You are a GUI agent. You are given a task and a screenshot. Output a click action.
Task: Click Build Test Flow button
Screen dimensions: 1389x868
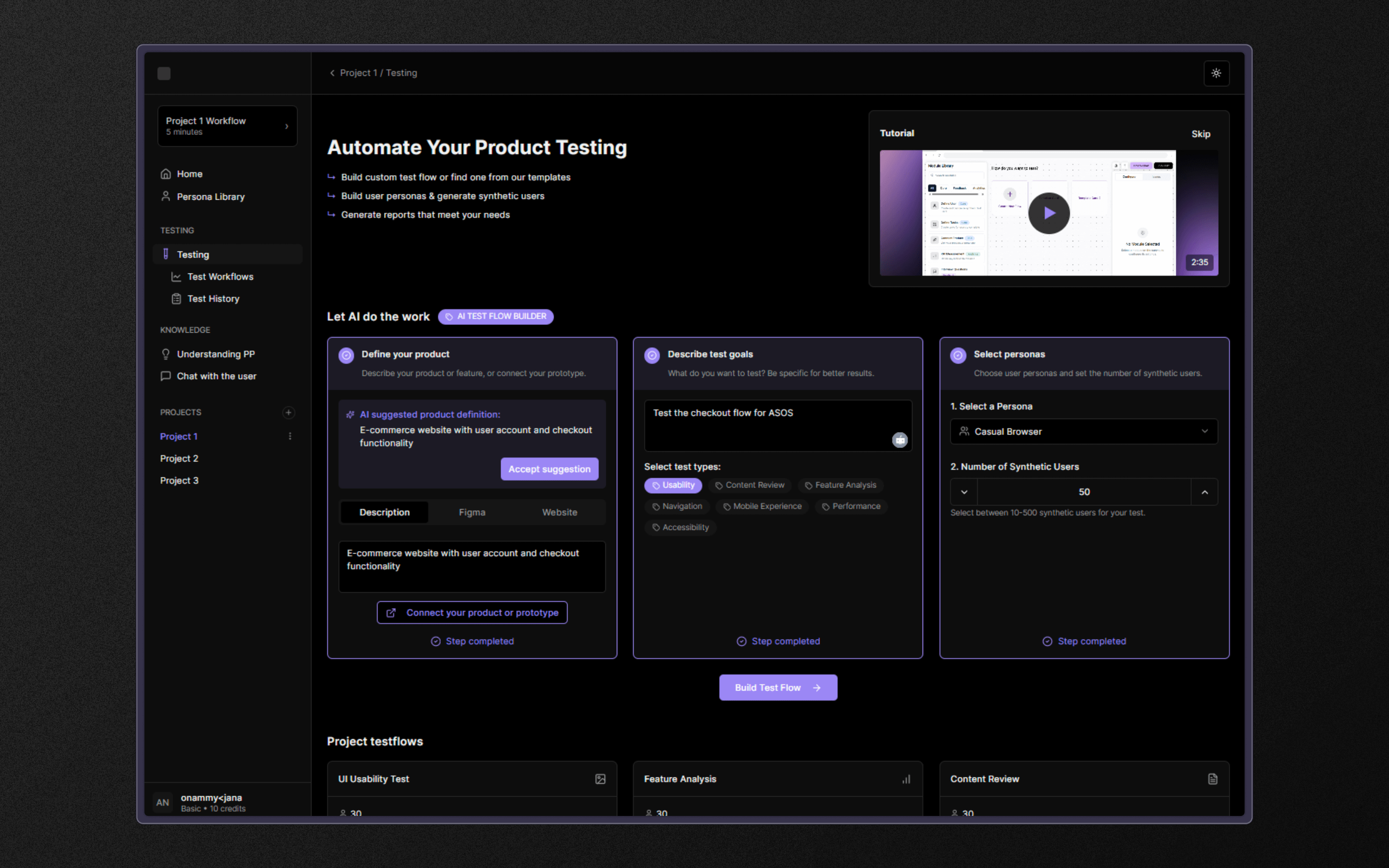click(778, 688)
